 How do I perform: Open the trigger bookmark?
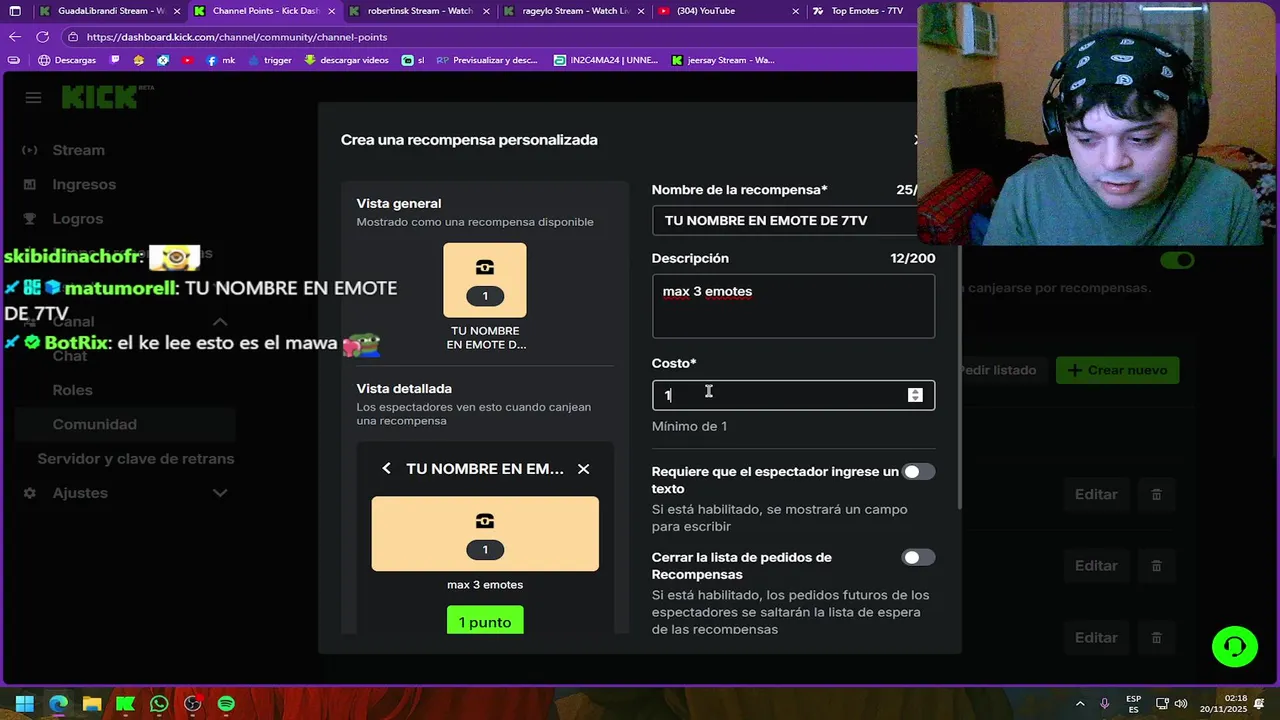(x=270, y=60)
